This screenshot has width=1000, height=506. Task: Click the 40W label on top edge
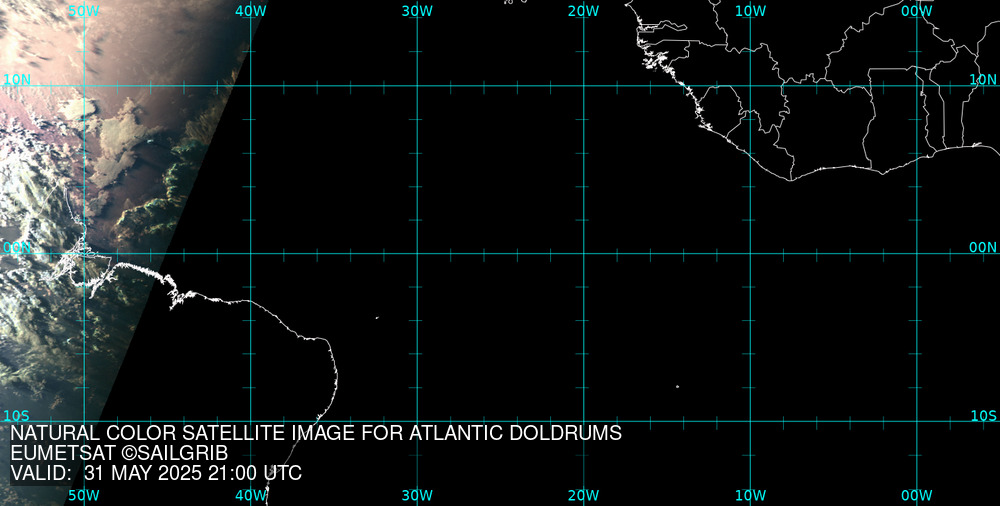[251, 11]
